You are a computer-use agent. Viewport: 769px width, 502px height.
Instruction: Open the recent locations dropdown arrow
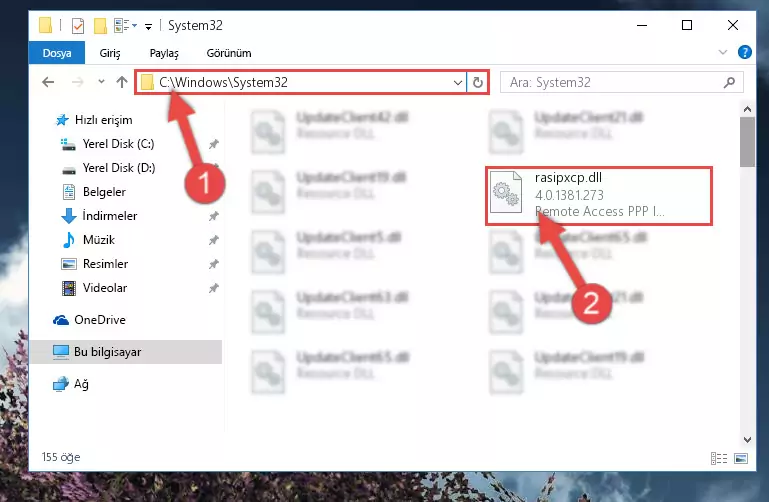pyautogui.click(x=101, y=82)
